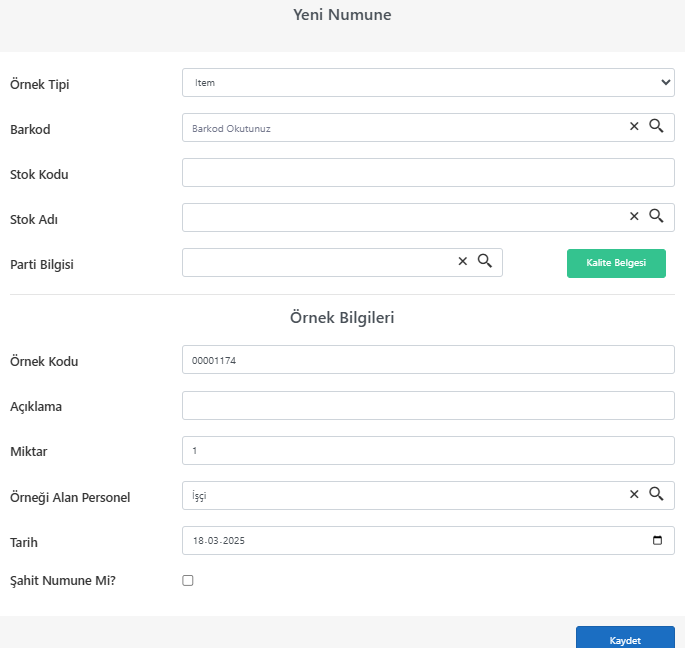Screen dimensions: 685x666
Task: Click the Tarih date value 18.03.2025
Action: click(219, 541)
